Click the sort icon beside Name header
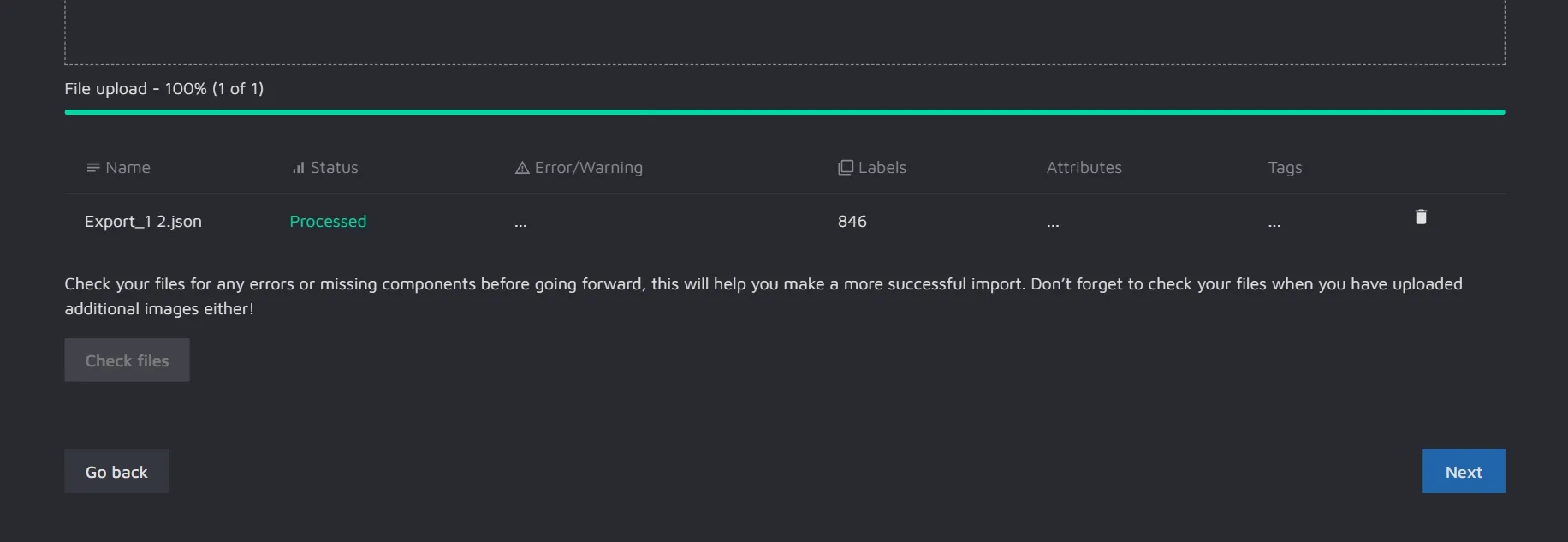 click(x=92, y=168)
